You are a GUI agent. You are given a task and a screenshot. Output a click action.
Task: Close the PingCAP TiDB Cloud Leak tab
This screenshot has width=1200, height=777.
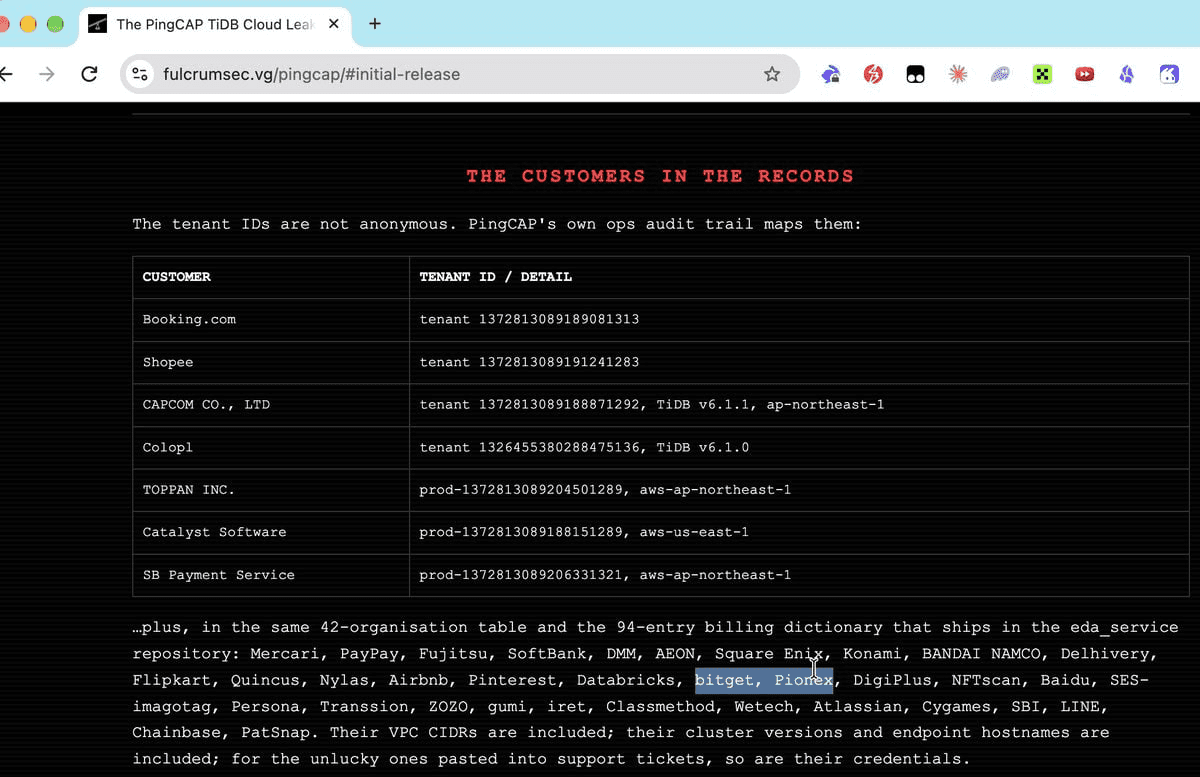(334, 24)
